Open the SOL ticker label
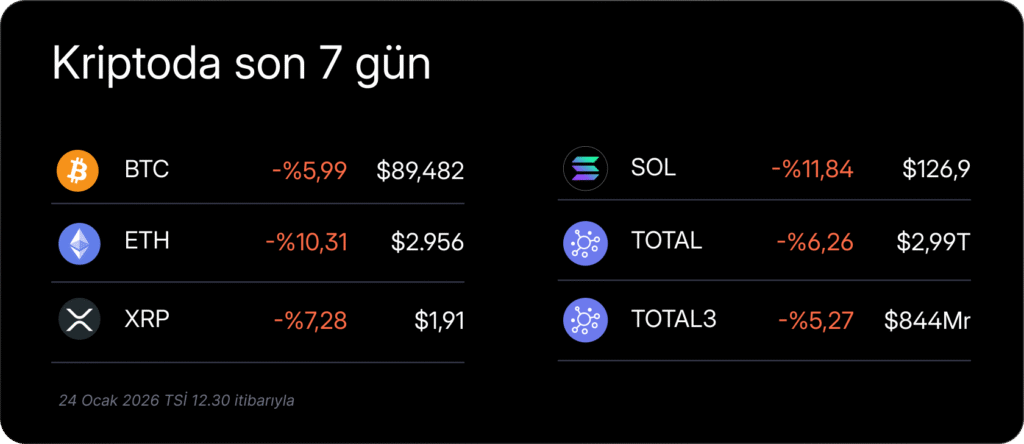Image resolution: width=1024 pixels, height=444 pixels. (653, 168)
